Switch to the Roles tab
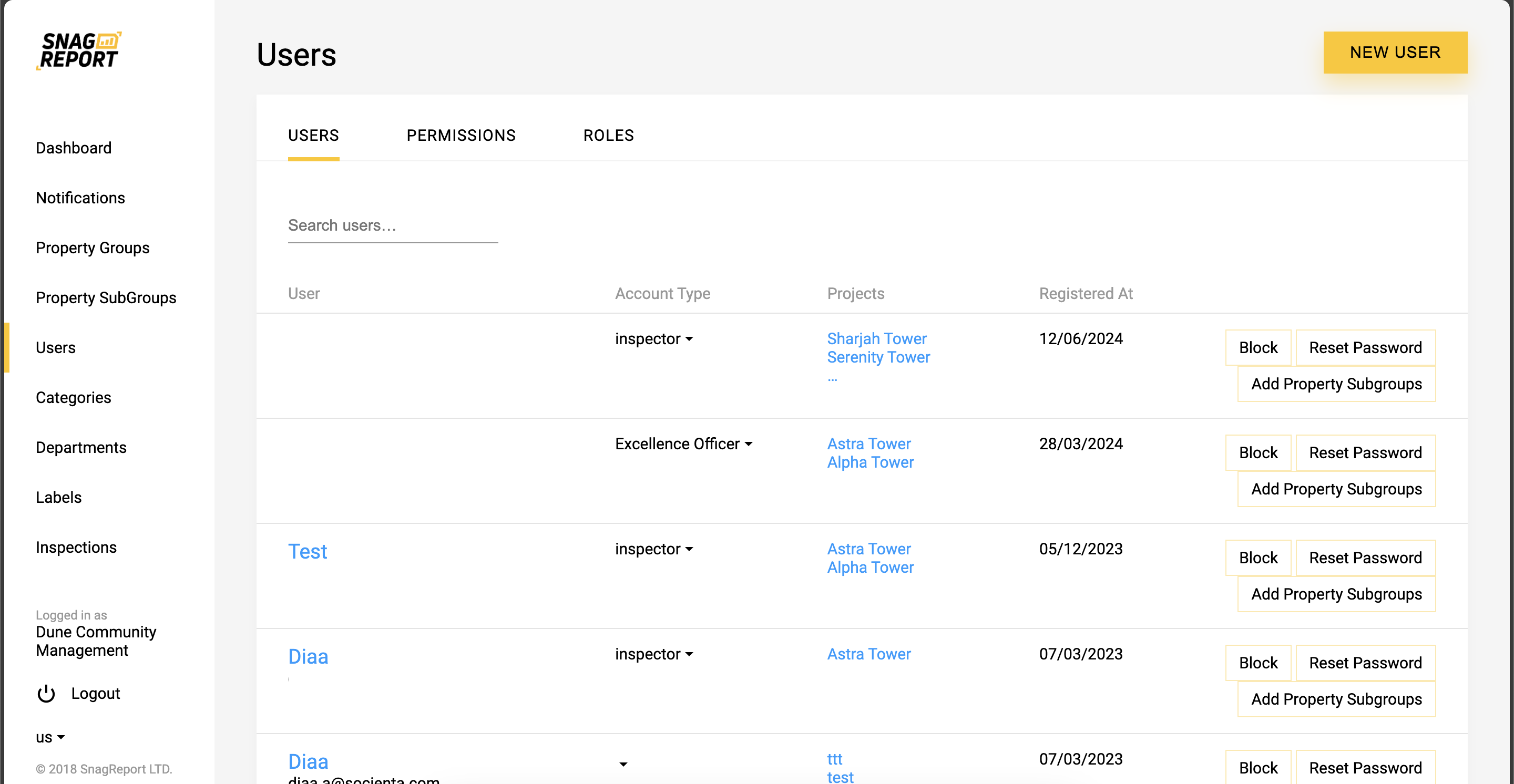Screen dimensions: 1514x784 click(x=608, y=136)
